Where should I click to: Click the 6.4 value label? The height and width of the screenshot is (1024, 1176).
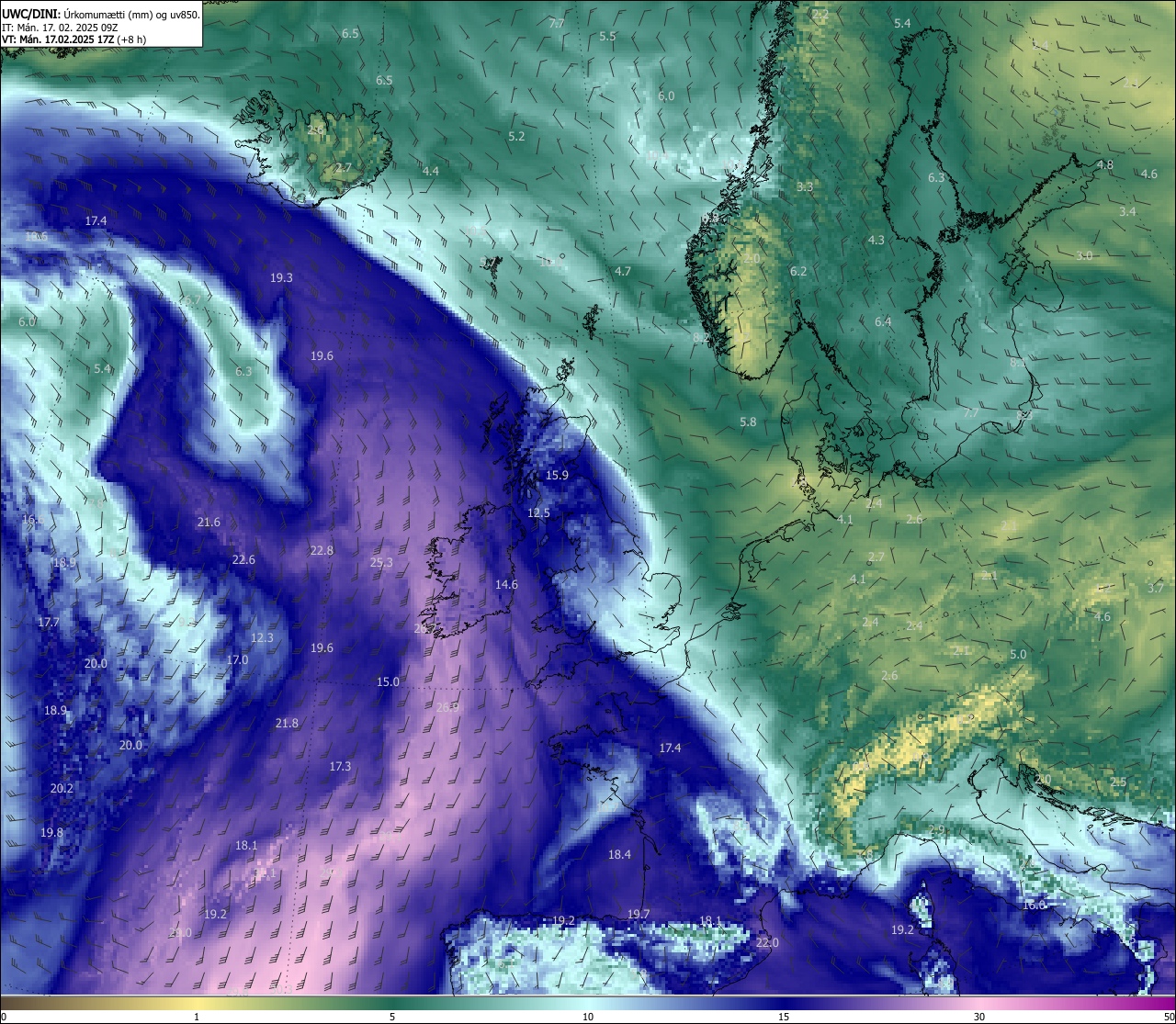(x=883, y=322)
